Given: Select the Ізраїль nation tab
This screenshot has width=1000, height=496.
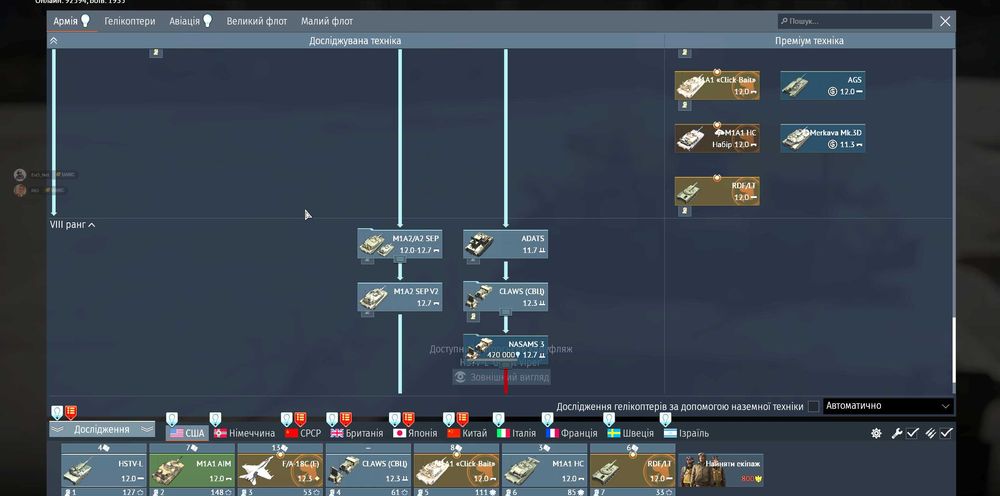Looking at the screenshot, I should click(686, 434).
